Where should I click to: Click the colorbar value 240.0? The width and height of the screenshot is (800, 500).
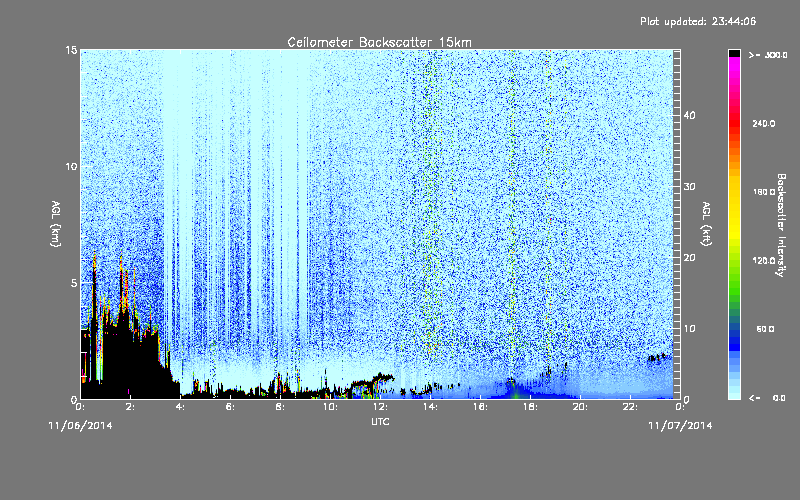764,124
